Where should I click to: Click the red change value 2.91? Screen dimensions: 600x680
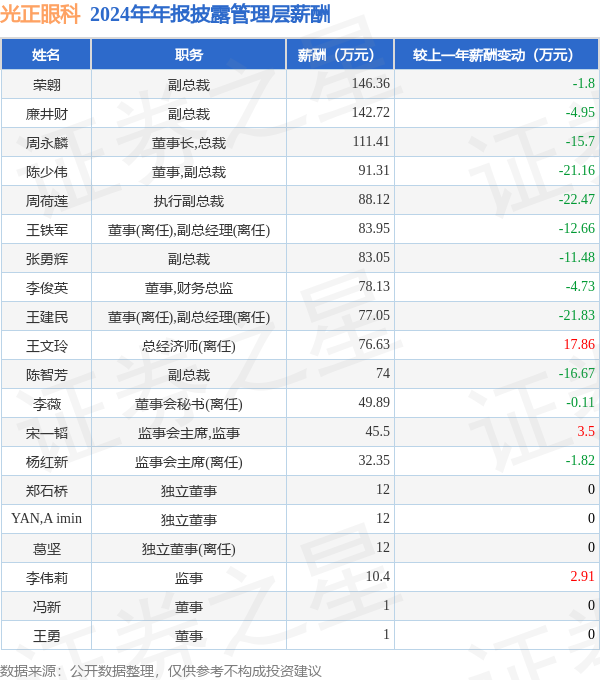pos(582,577)
